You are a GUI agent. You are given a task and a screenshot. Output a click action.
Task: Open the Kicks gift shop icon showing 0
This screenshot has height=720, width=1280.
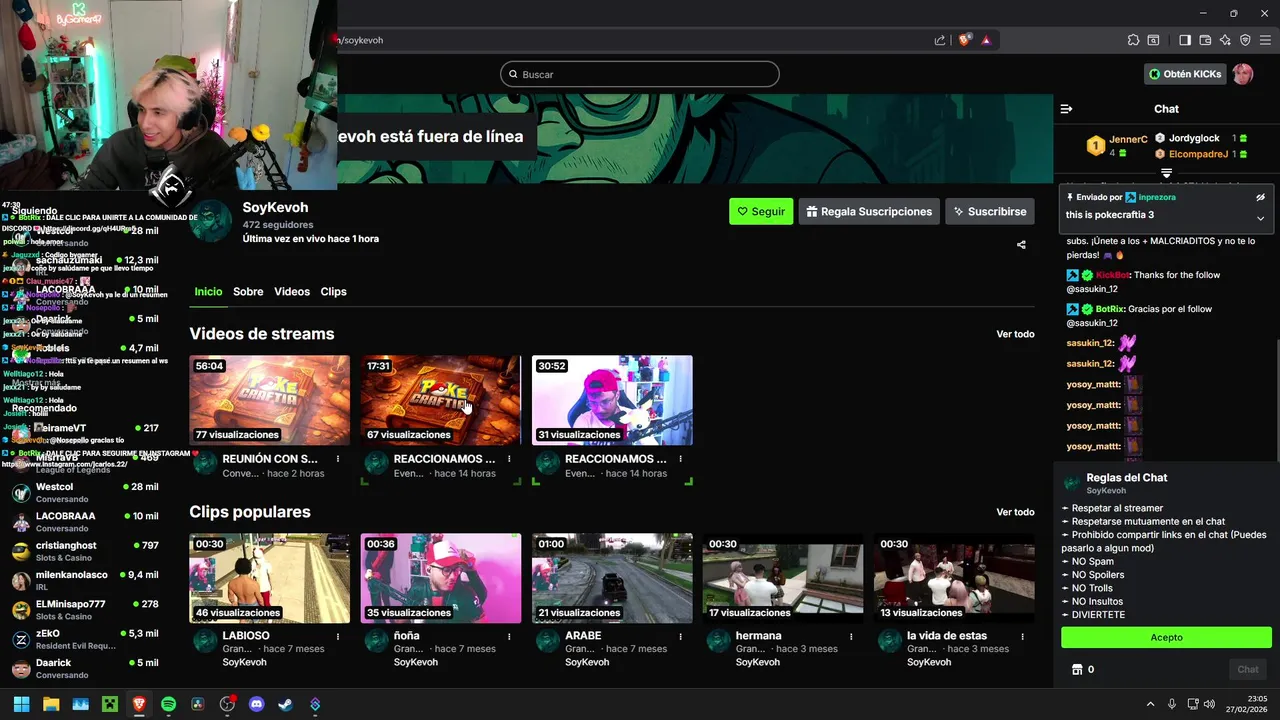point(1077,670)
